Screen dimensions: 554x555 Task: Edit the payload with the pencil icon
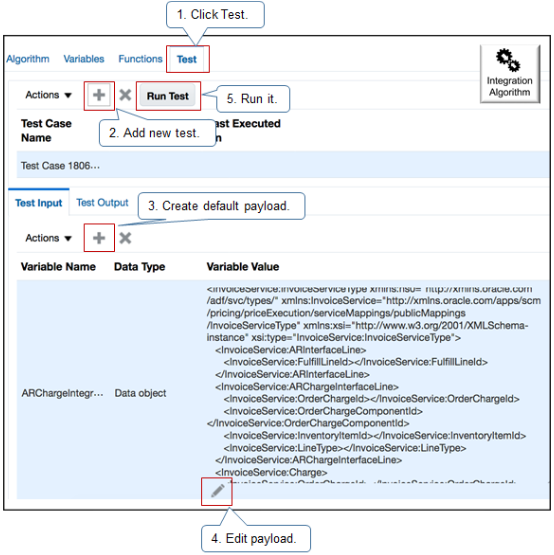pyautogui.click(x=217, y=491)
